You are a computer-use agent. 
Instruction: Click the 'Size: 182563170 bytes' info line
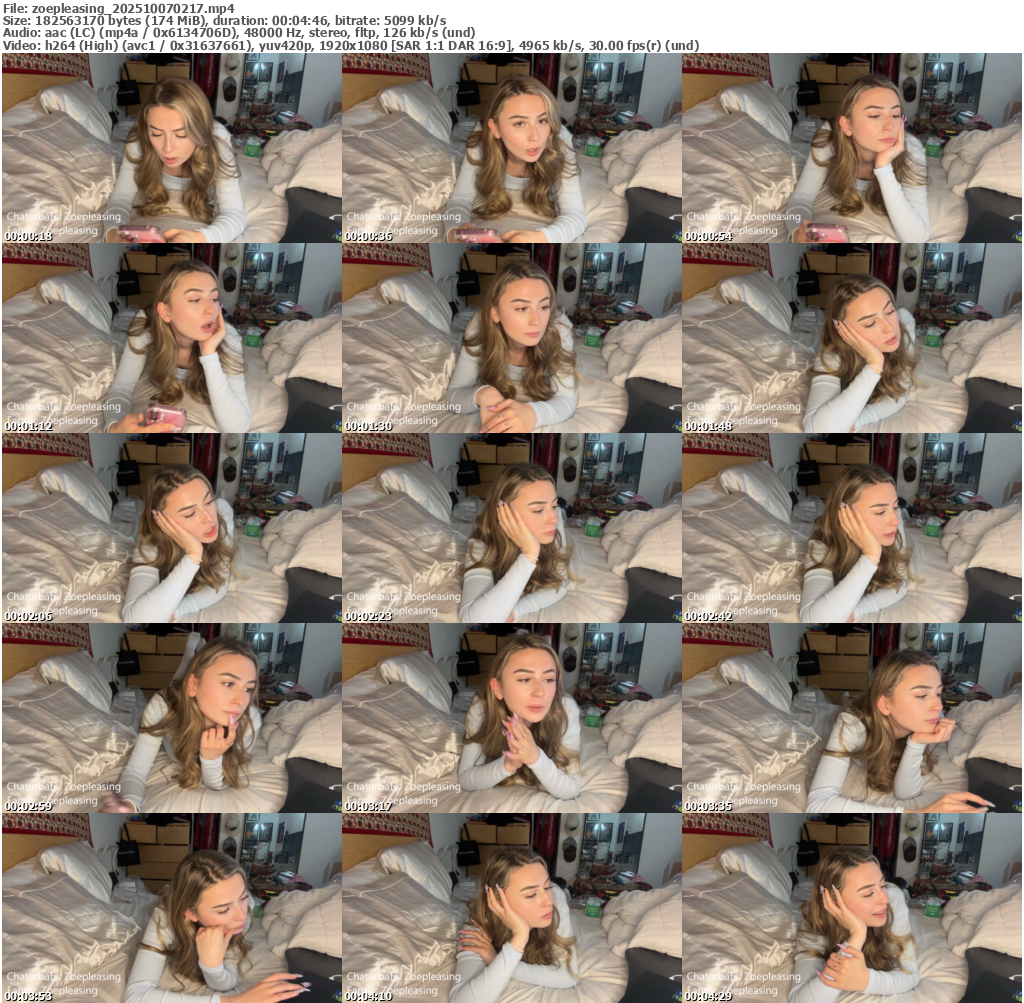(225, 20)
